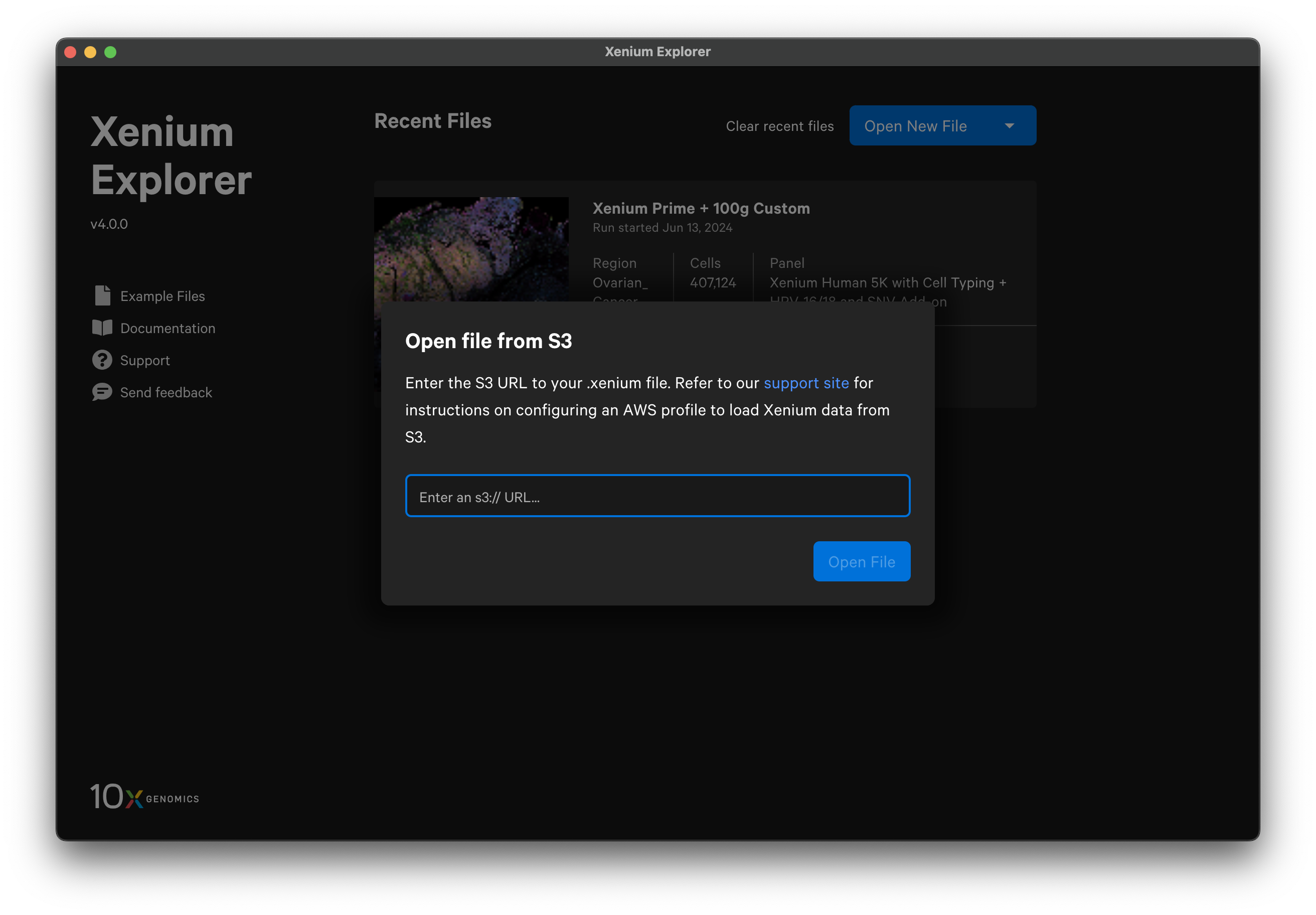This screenshot has height=915, width=1316.
Task: Click the Support question mark icon
Action: point(102,360)
